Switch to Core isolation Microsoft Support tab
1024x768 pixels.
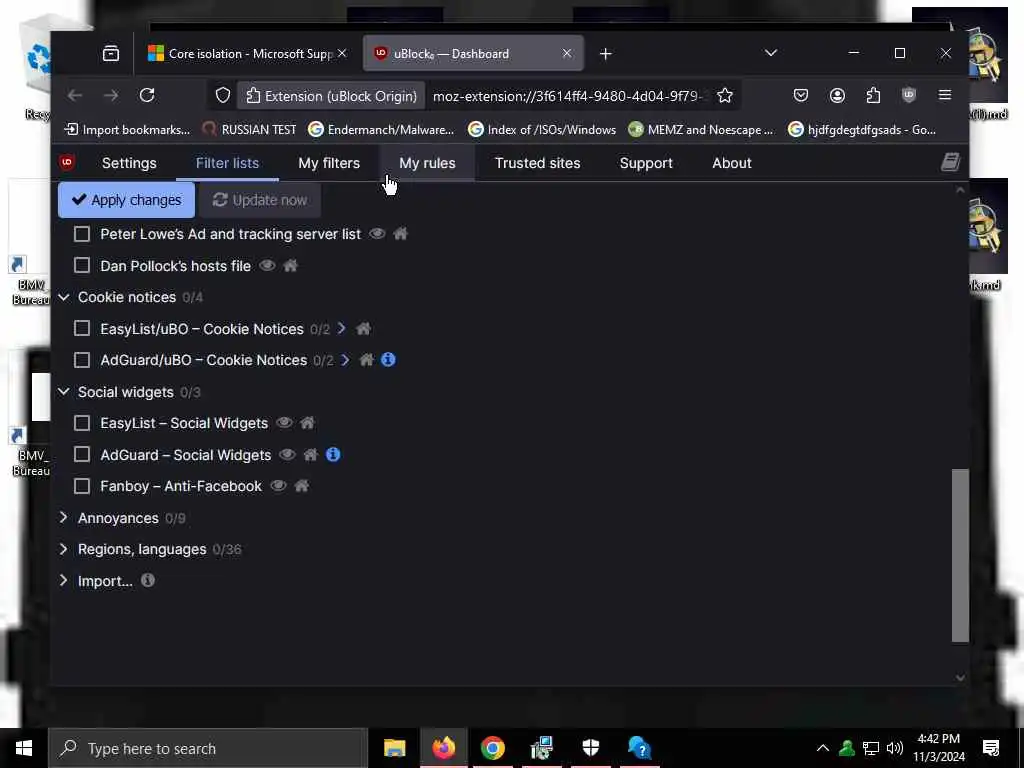click(247, 54)
